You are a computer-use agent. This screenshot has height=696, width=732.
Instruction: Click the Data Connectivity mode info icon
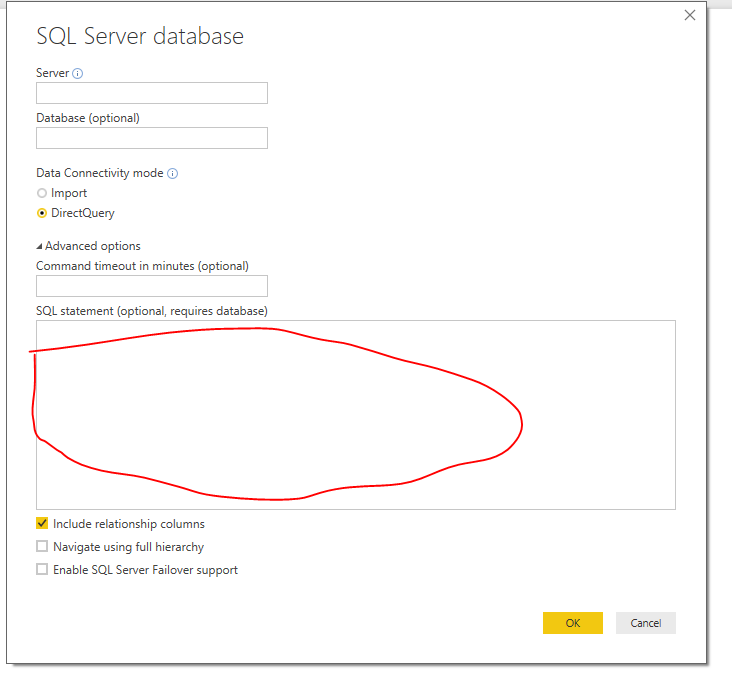[x=172, y=174]
